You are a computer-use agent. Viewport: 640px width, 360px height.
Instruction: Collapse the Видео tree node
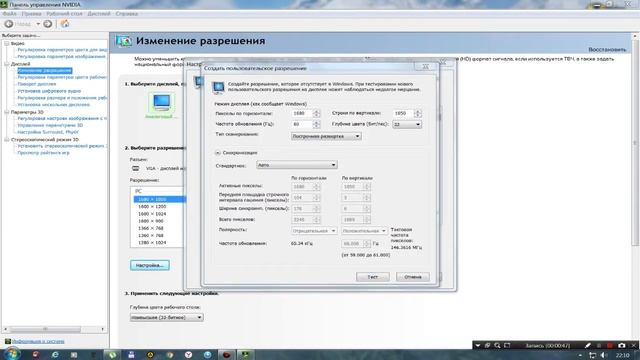coord(7,43)
